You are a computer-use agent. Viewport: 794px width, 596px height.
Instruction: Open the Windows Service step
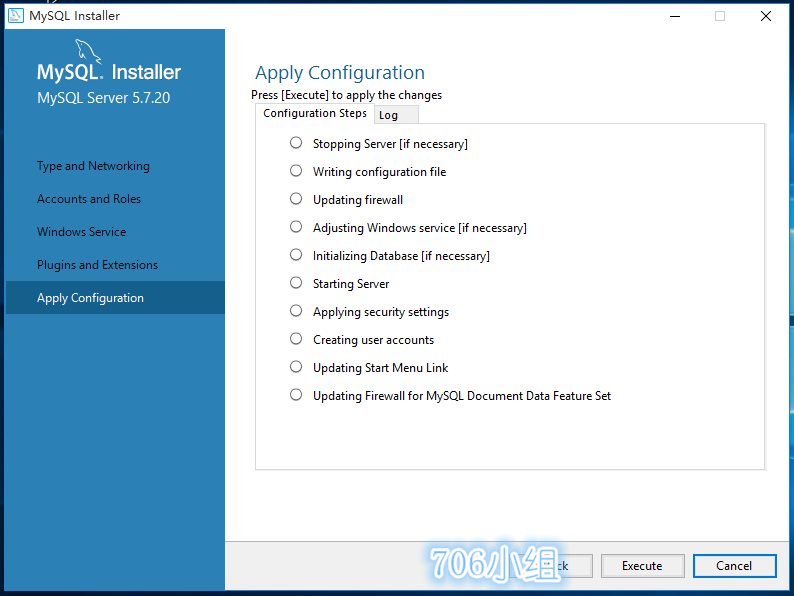(x=82, y=232)
